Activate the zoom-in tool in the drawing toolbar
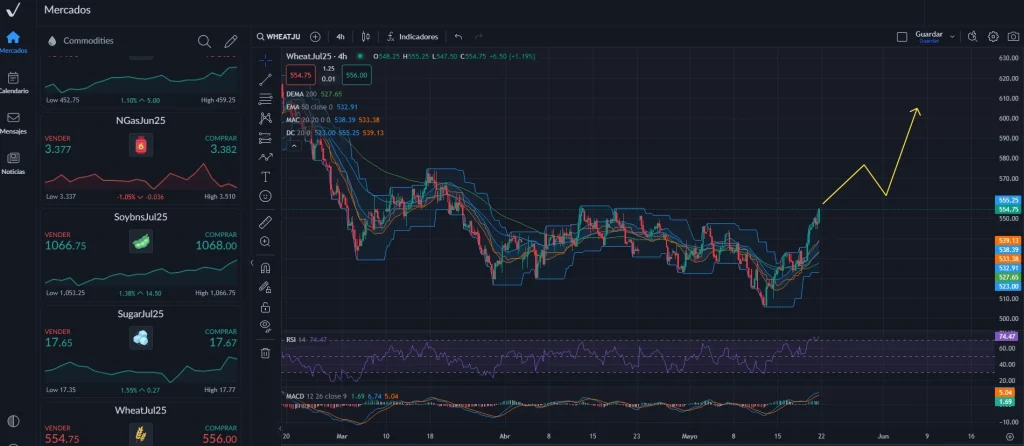 [265, 241]
